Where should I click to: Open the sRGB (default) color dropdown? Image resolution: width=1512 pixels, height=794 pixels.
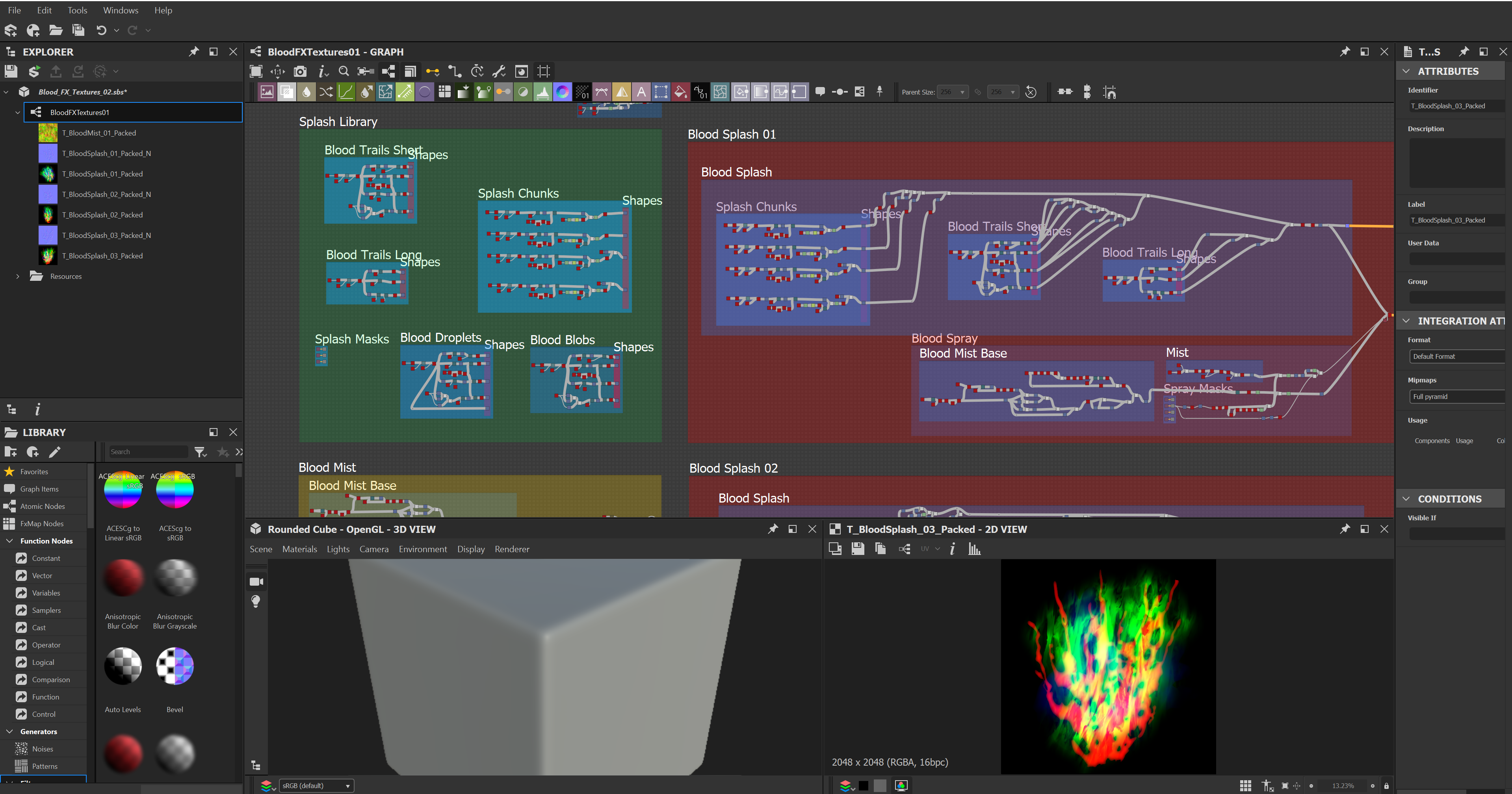click(x=316, y=786)
